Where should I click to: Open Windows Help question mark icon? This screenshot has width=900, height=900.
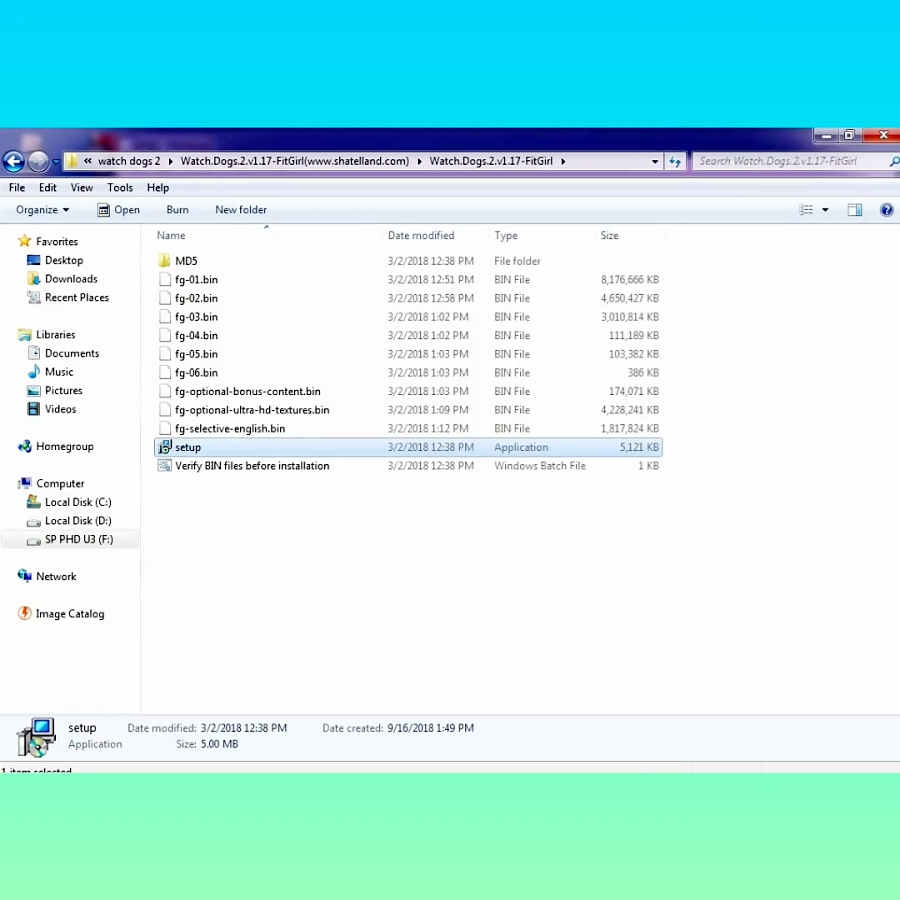[x=886, y=210]
